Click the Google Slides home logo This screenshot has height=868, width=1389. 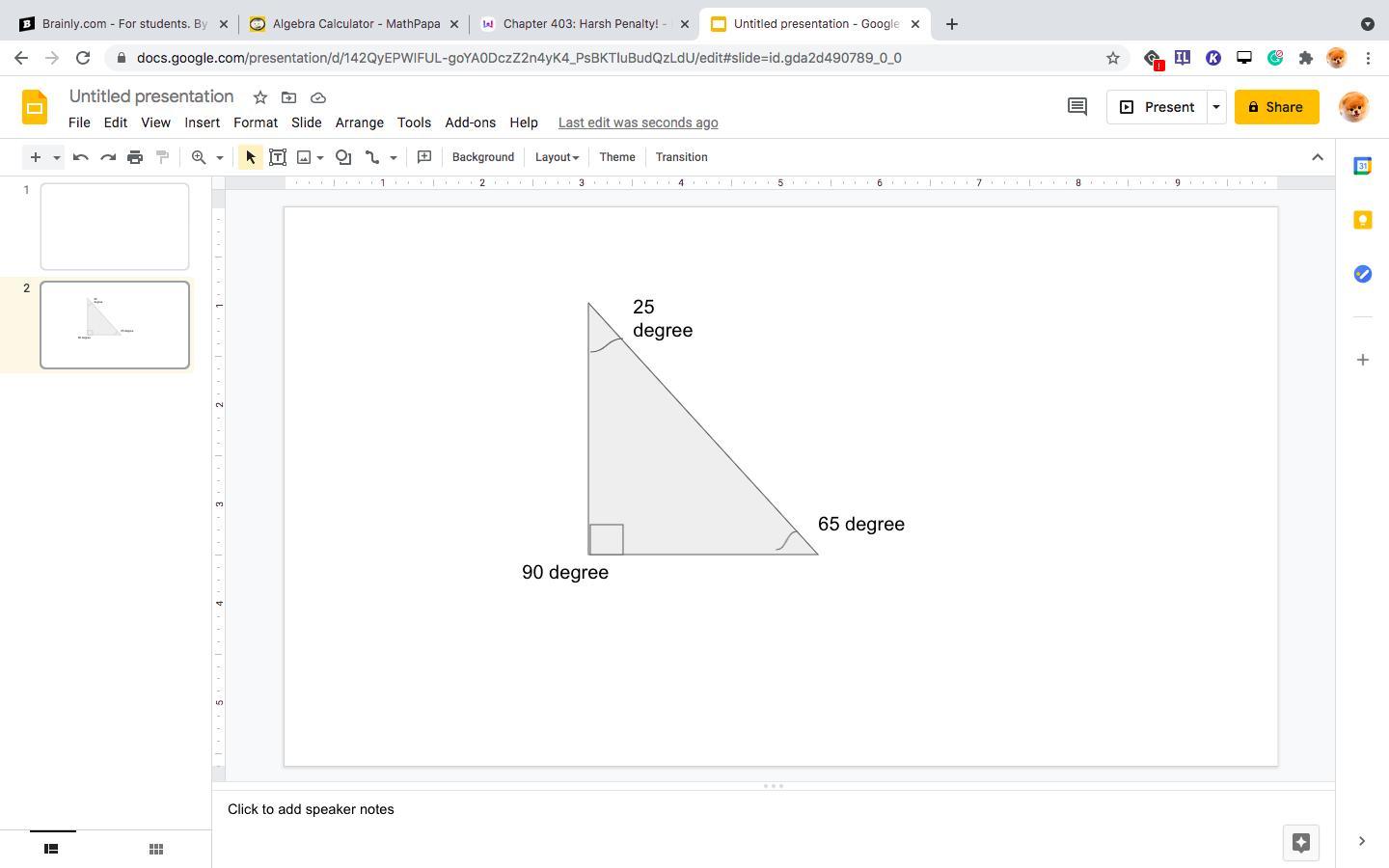coord(35,107)
